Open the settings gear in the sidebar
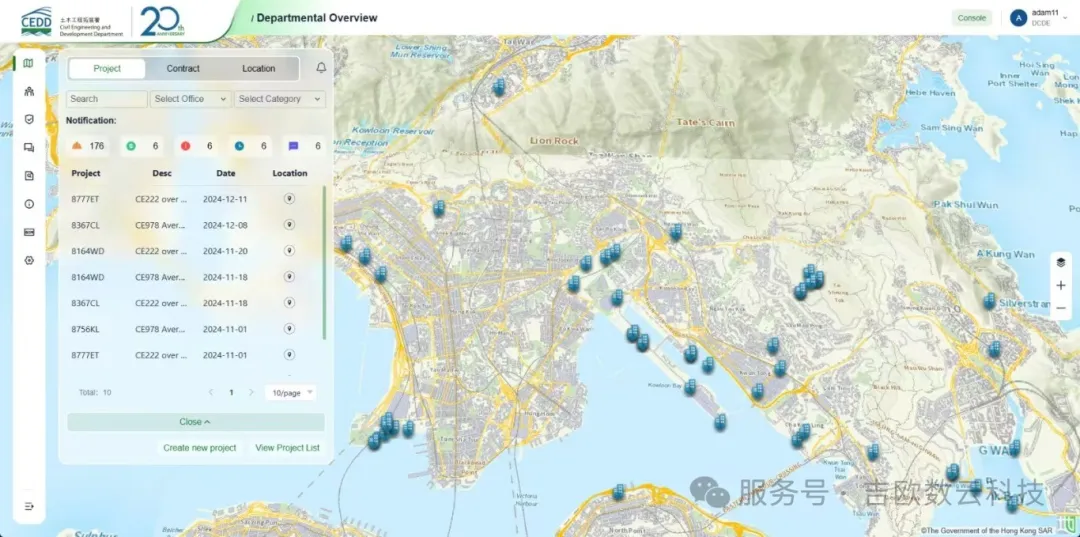The image size is (1080, 537). 29,260
